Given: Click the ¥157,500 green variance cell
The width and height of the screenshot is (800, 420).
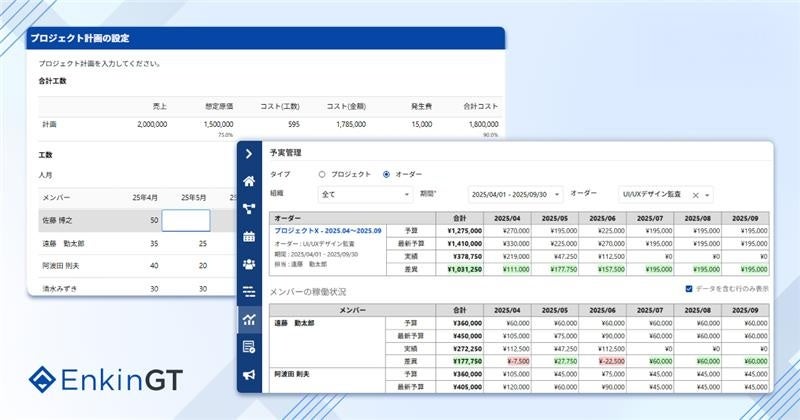Looking at the screenshot, I should tap(611, 269).
